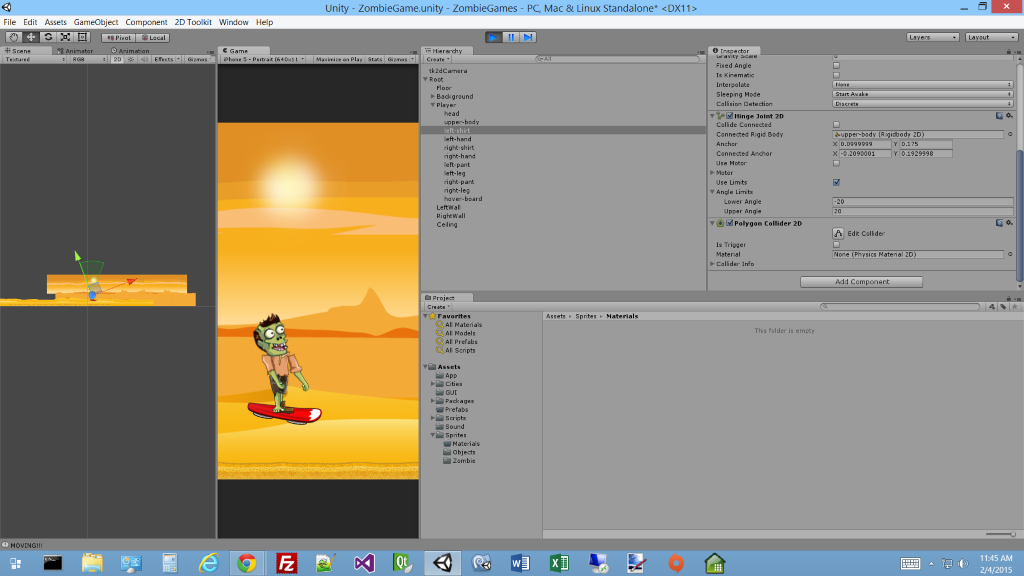Open Qt Creator from the taskbar
The width and height of the screenshot is (1024, 576).
pyautogui.click(x=402, y=563)
